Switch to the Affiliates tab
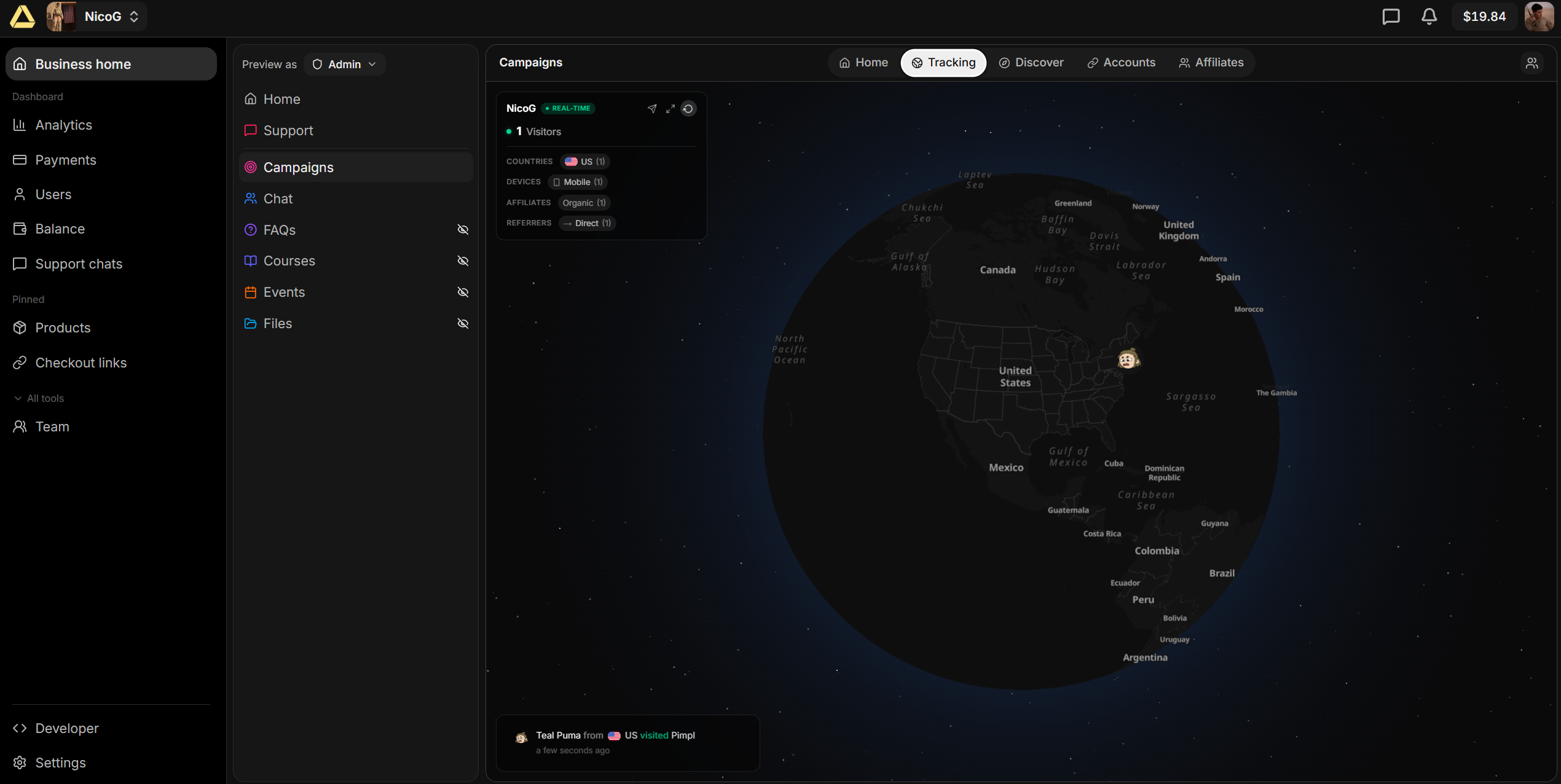The width and height of the screenshot is (1561, 784). pos(1211,63)
